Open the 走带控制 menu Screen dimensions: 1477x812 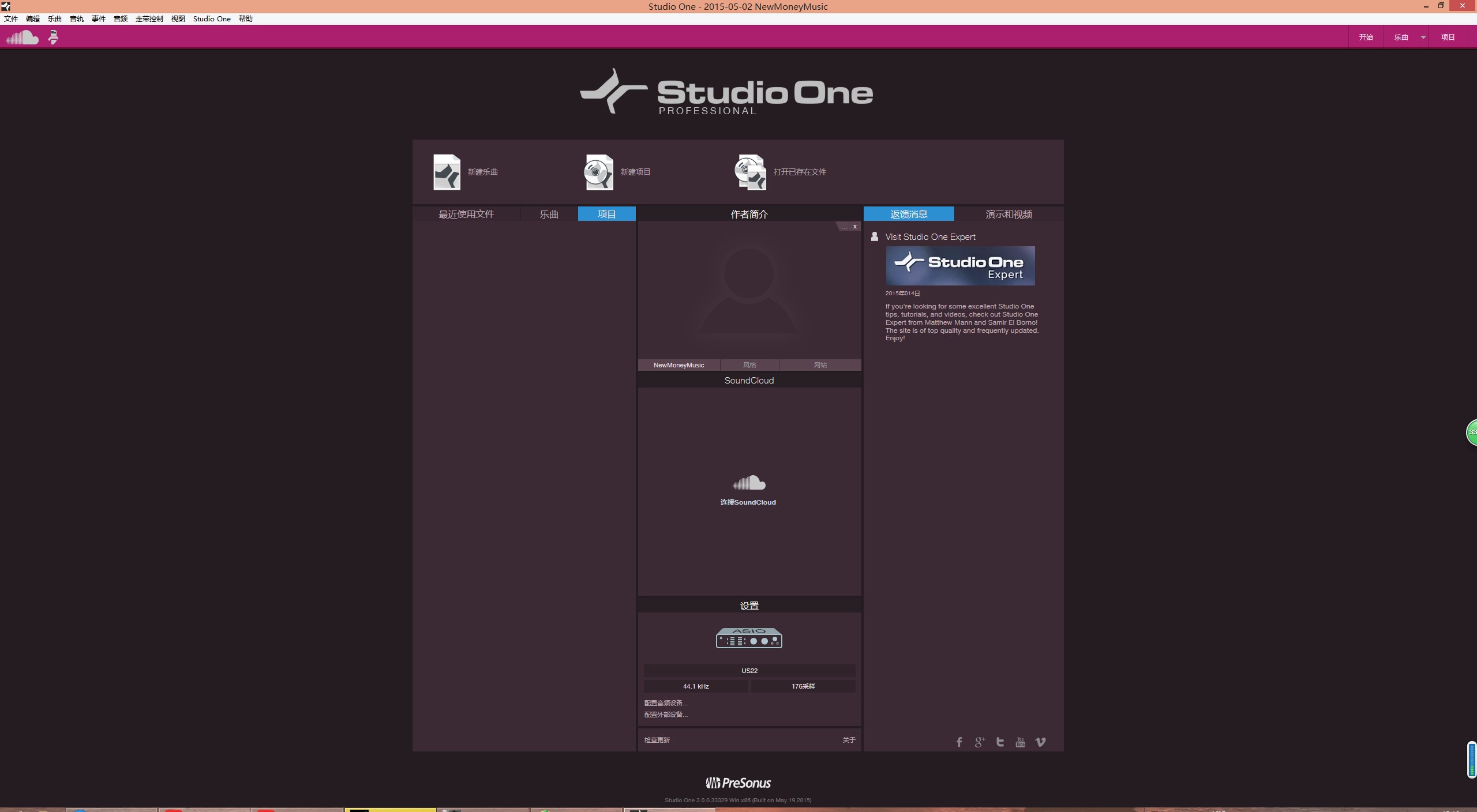click(149, 18)
